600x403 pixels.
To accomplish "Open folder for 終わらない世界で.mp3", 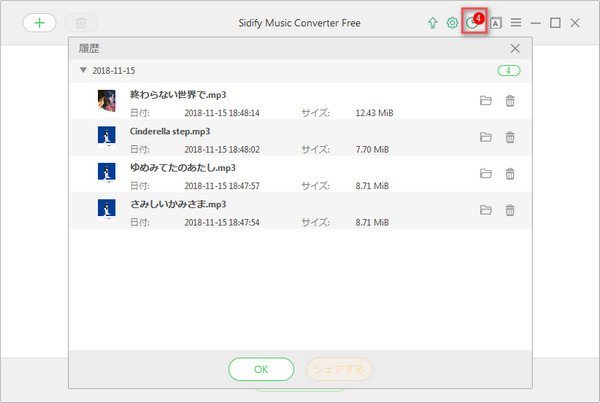I will coord(486,101).
